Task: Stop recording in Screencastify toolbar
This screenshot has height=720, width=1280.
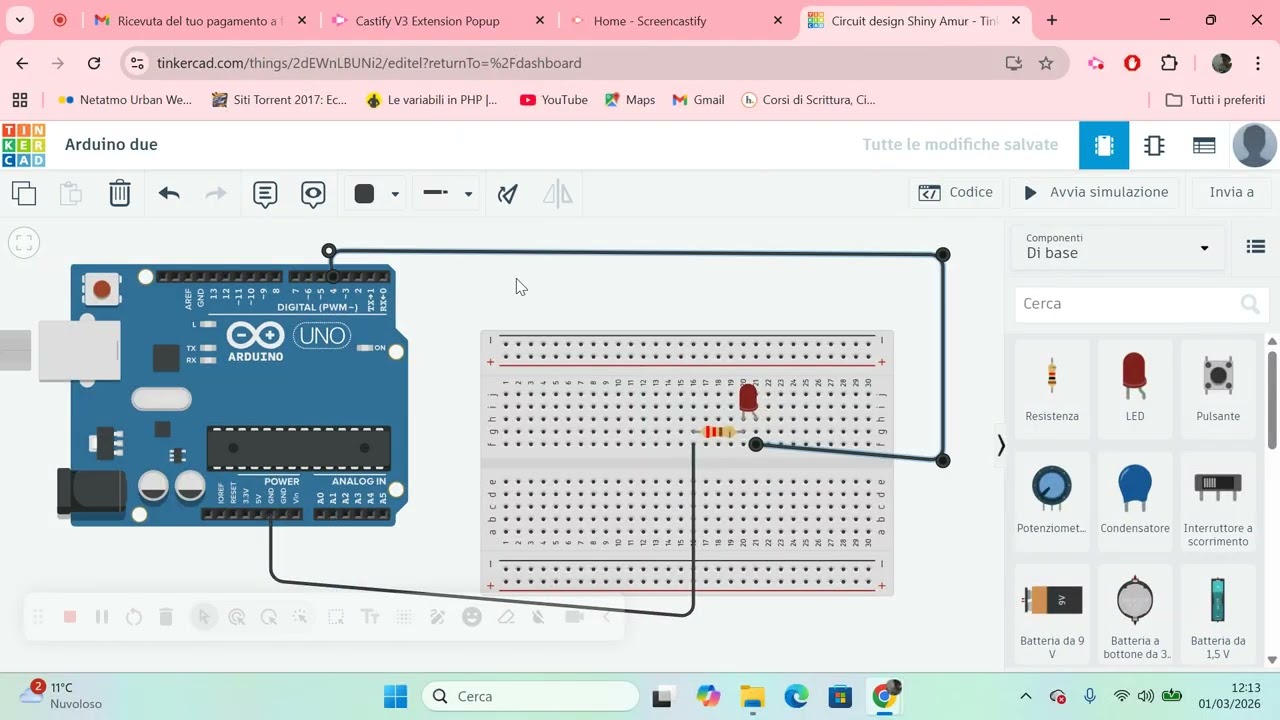Action: click(x=70, y=617)
